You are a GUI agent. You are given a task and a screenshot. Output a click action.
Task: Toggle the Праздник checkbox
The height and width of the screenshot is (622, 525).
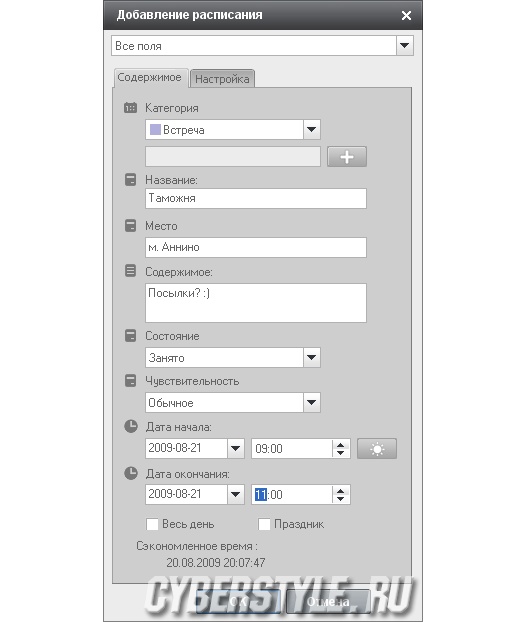pos(264,524)
